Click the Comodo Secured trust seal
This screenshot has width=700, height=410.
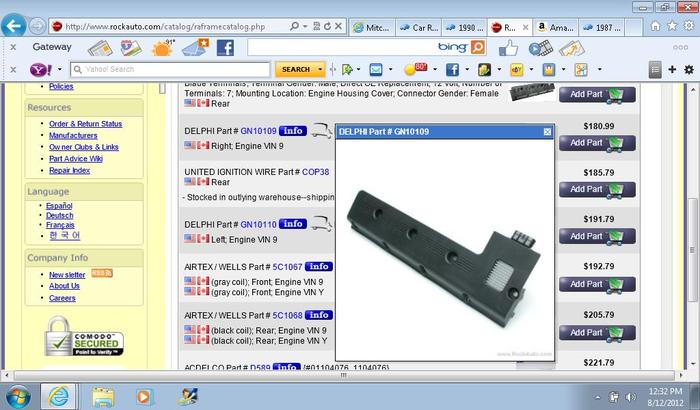pyautogui.click(x=84, y=338)
